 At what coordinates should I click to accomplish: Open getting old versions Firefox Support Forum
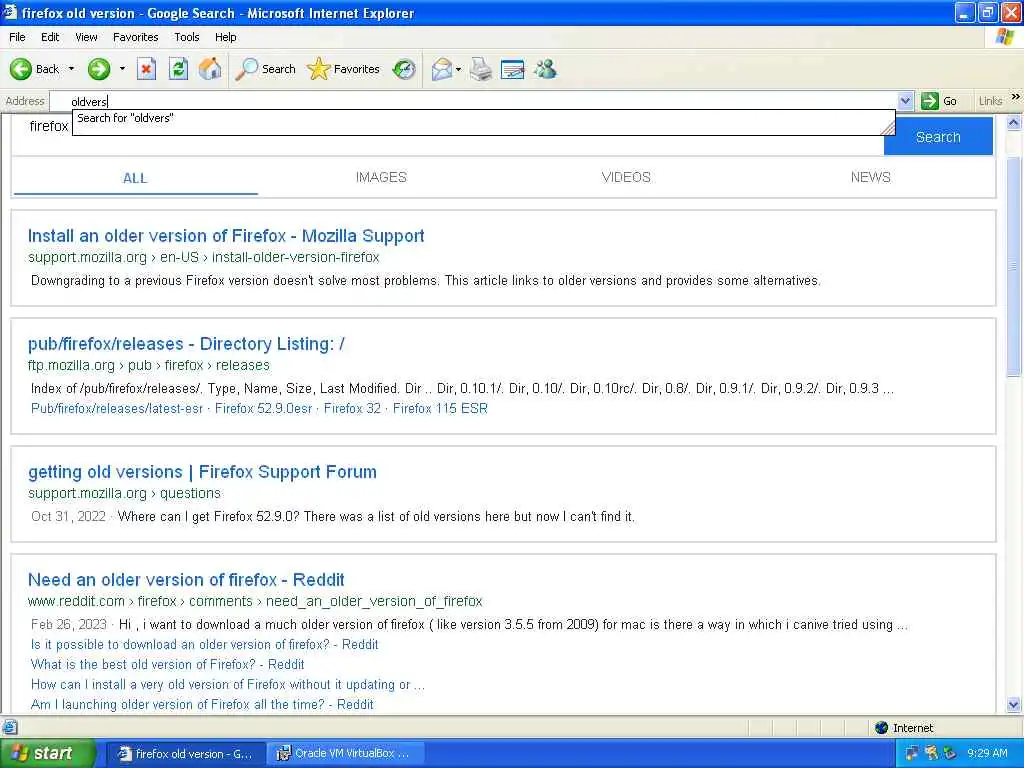(x=202, y=472)
